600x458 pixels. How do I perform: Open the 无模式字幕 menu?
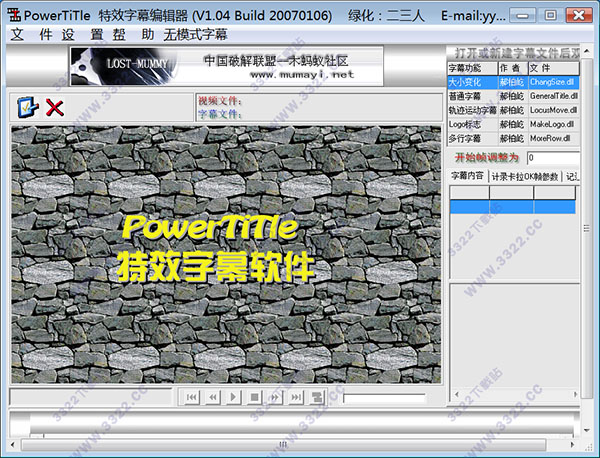[195, 35]
